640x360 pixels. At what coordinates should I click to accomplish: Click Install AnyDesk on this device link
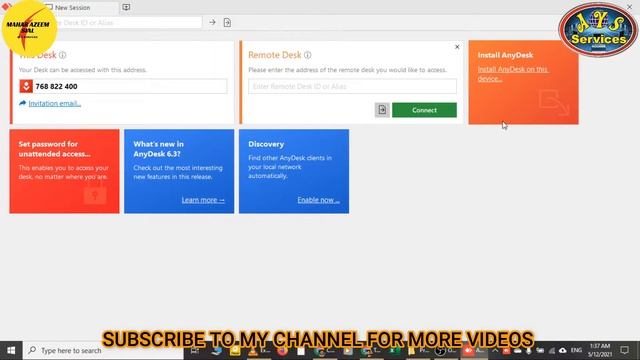[513, 74]
